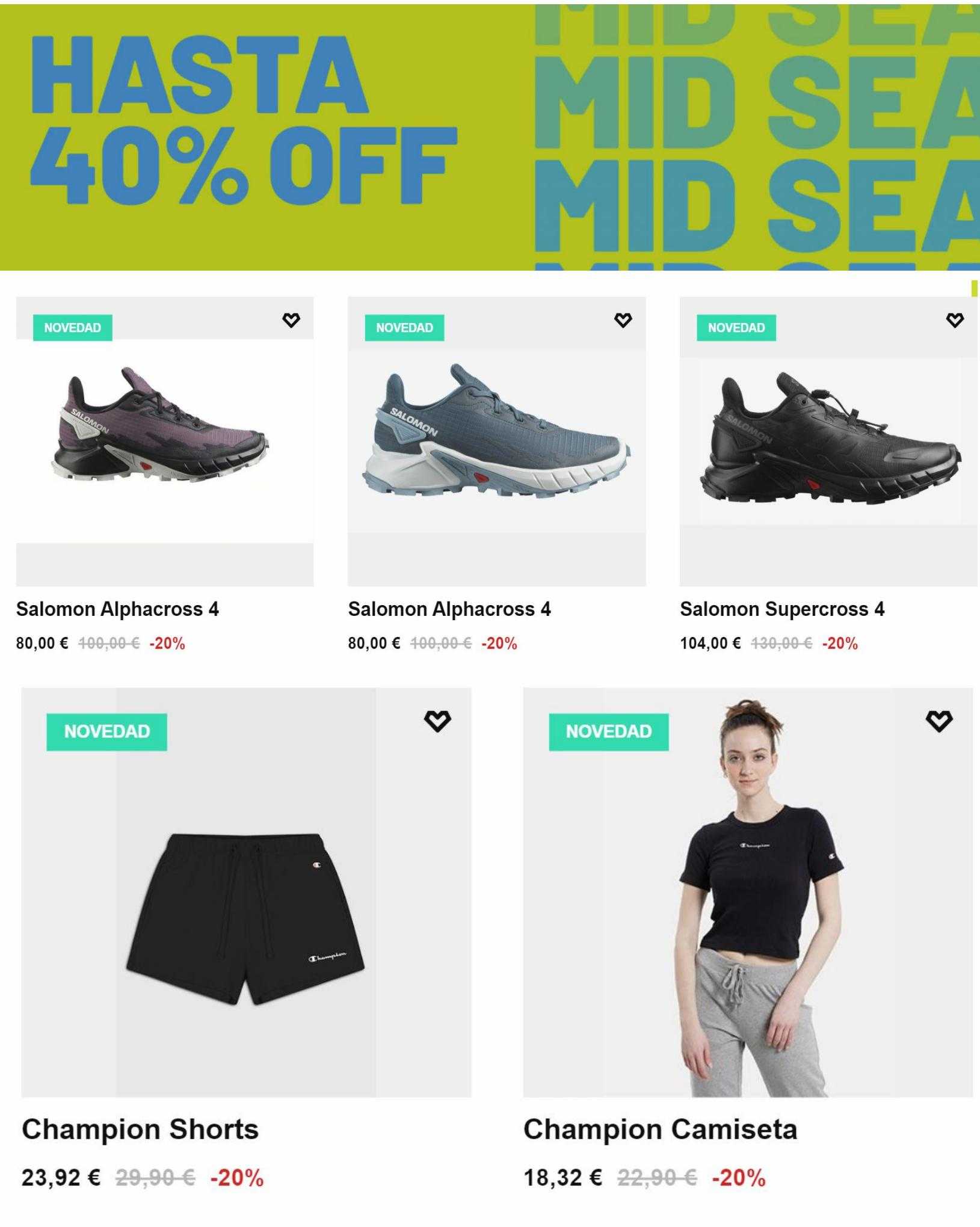Favorite the purple Salomon Alphacross 4 heart

point(291,320)
